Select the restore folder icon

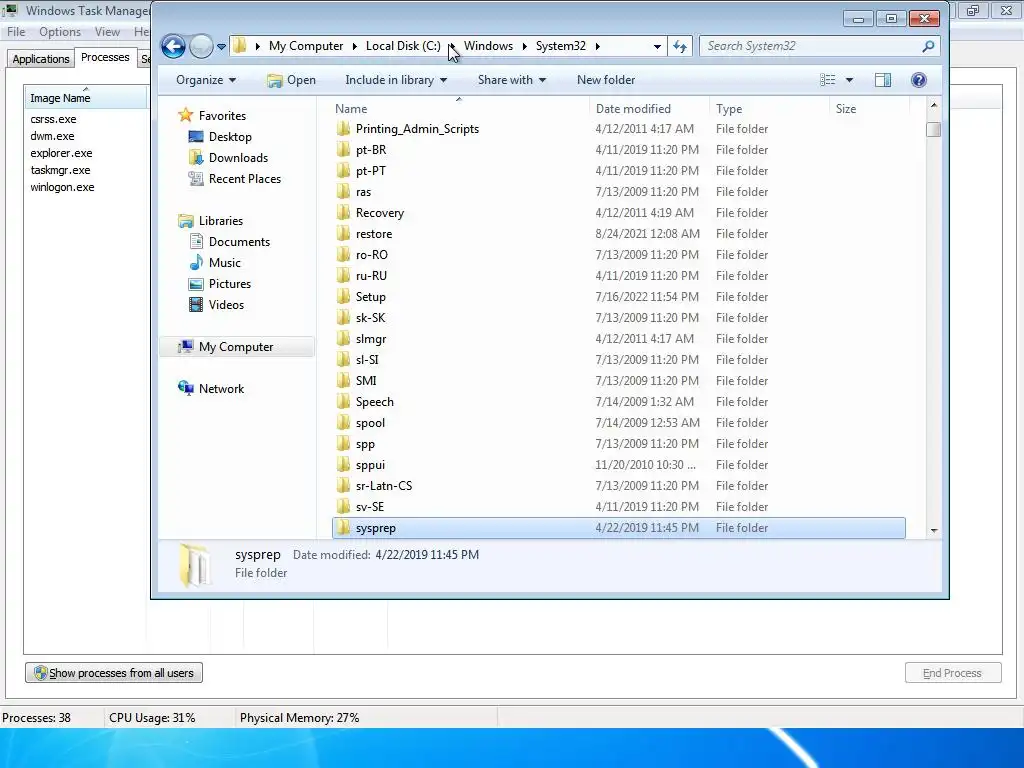point(344,233)
